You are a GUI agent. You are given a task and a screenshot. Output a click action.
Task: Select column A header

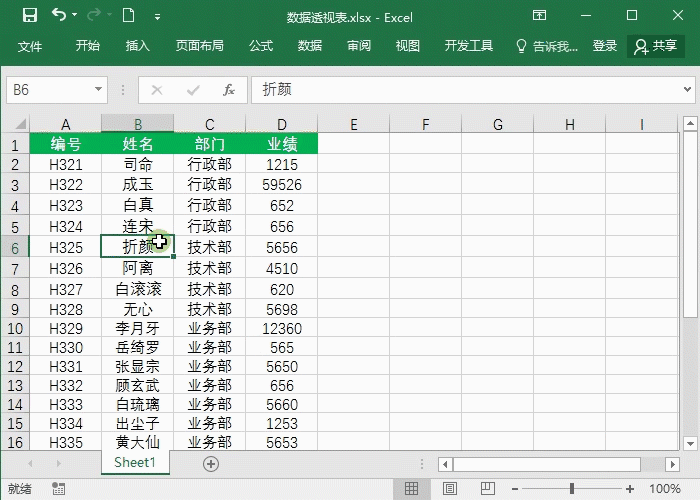point(66,124)
